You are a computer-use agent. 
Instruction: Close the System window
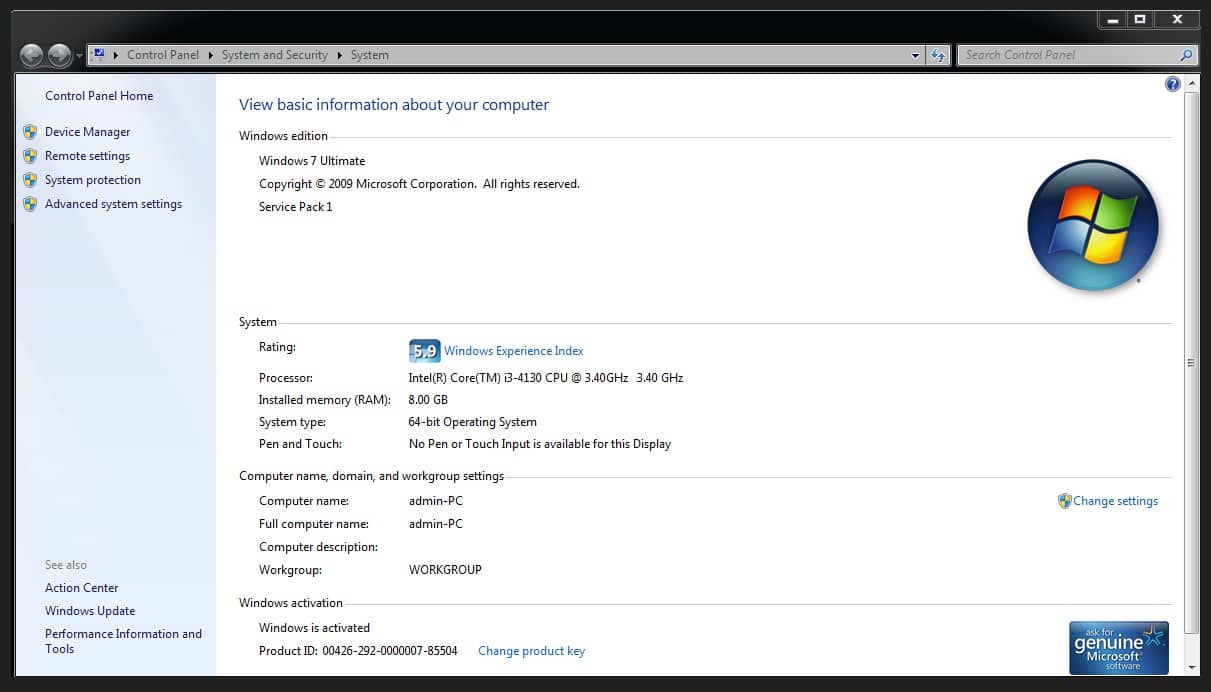[x=1177, y=19]
